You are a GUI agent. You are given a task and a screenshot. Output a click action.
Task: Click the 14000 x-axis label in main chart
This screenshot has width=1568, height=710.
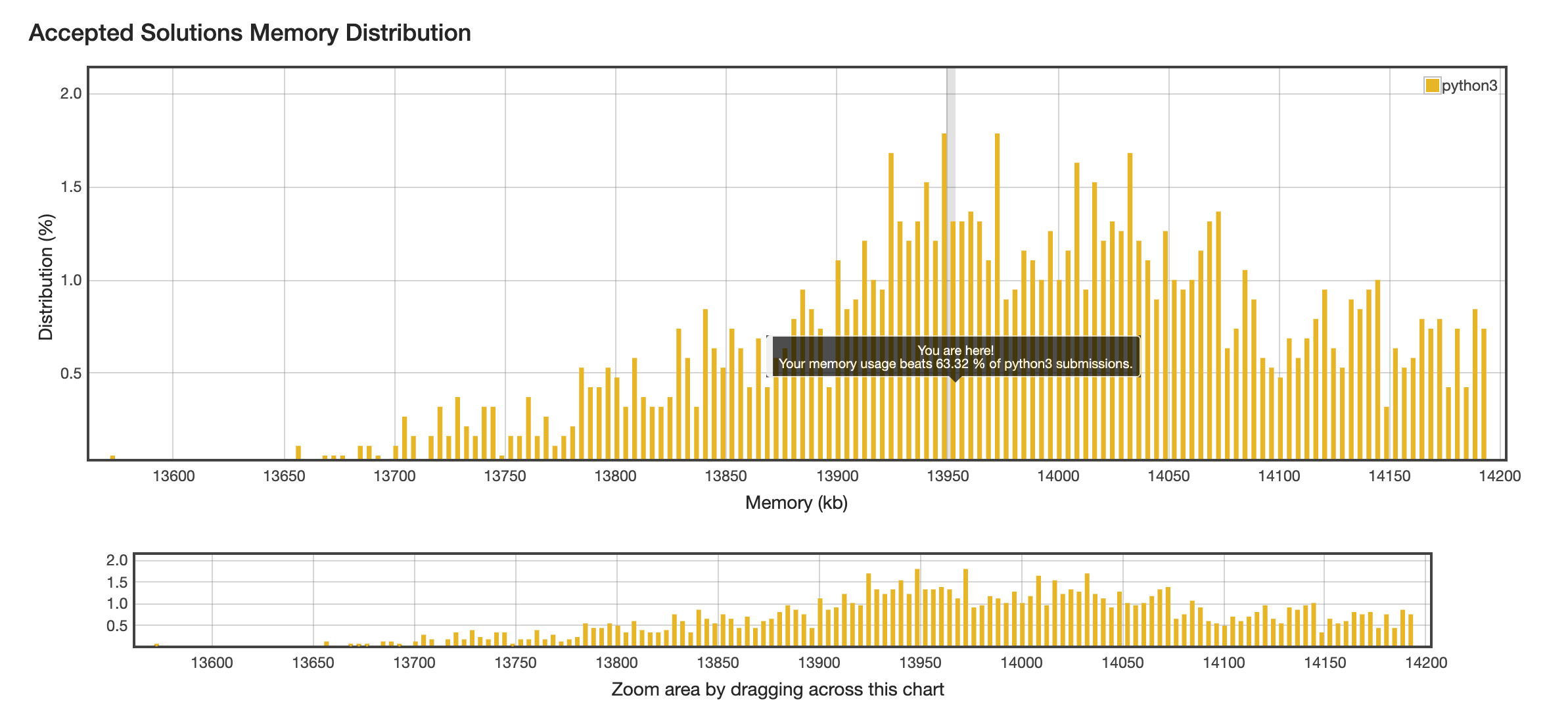pyautogui.click(x=1058, y=476)
